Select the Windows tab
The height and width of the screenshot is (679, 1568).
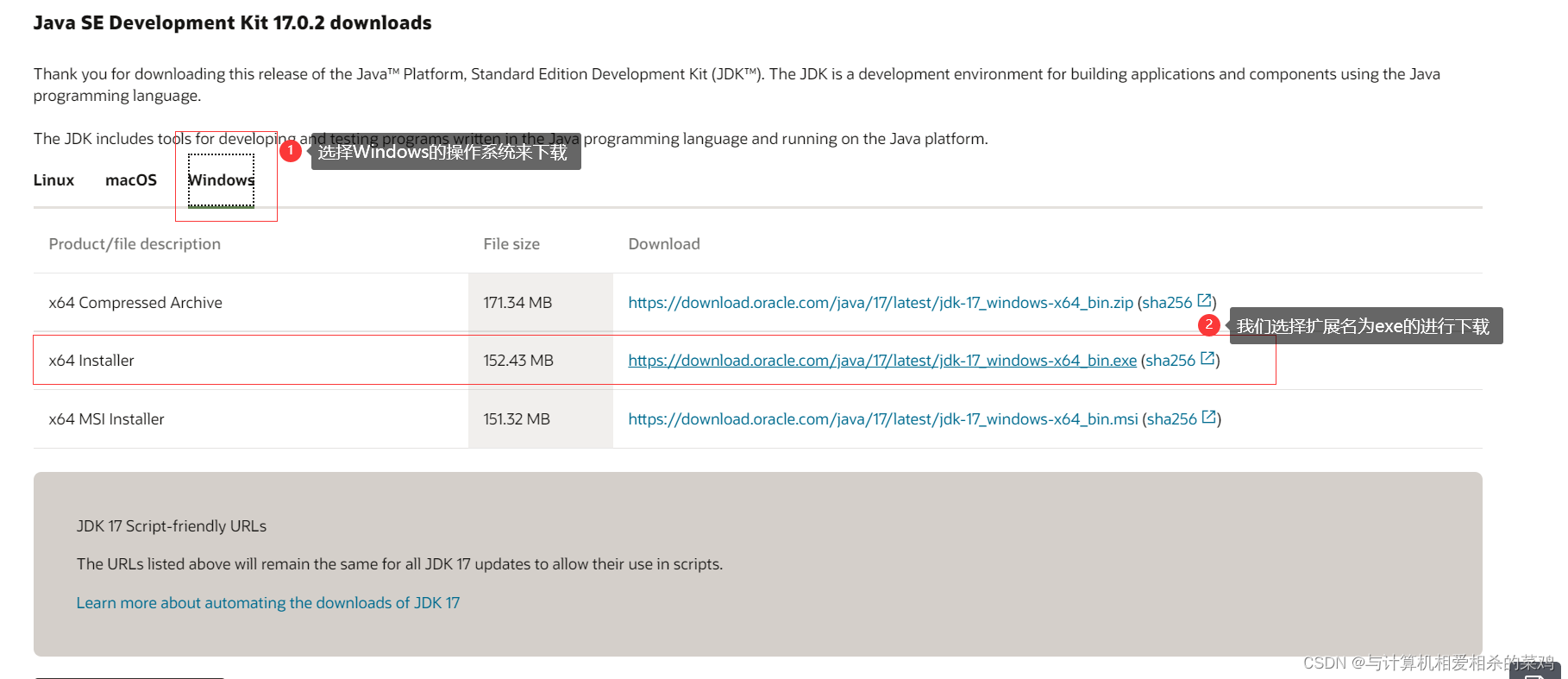(x=222, y=180)
